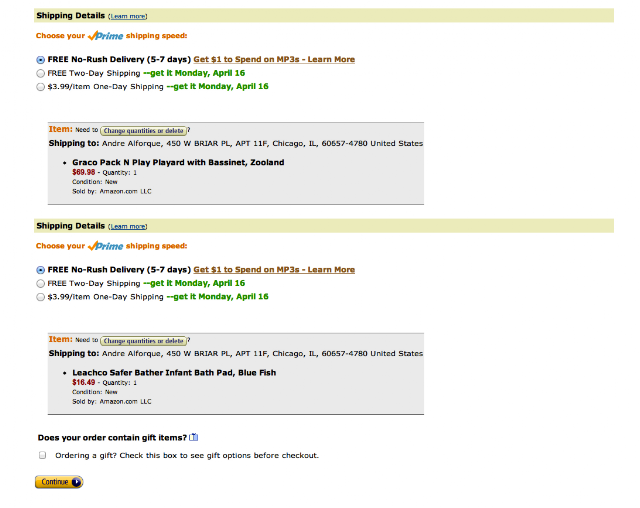Choose FREE Two-Day Shipping for the Graco Playard
This screenshot has height=508, width=640.
click(x=40, y=73)
